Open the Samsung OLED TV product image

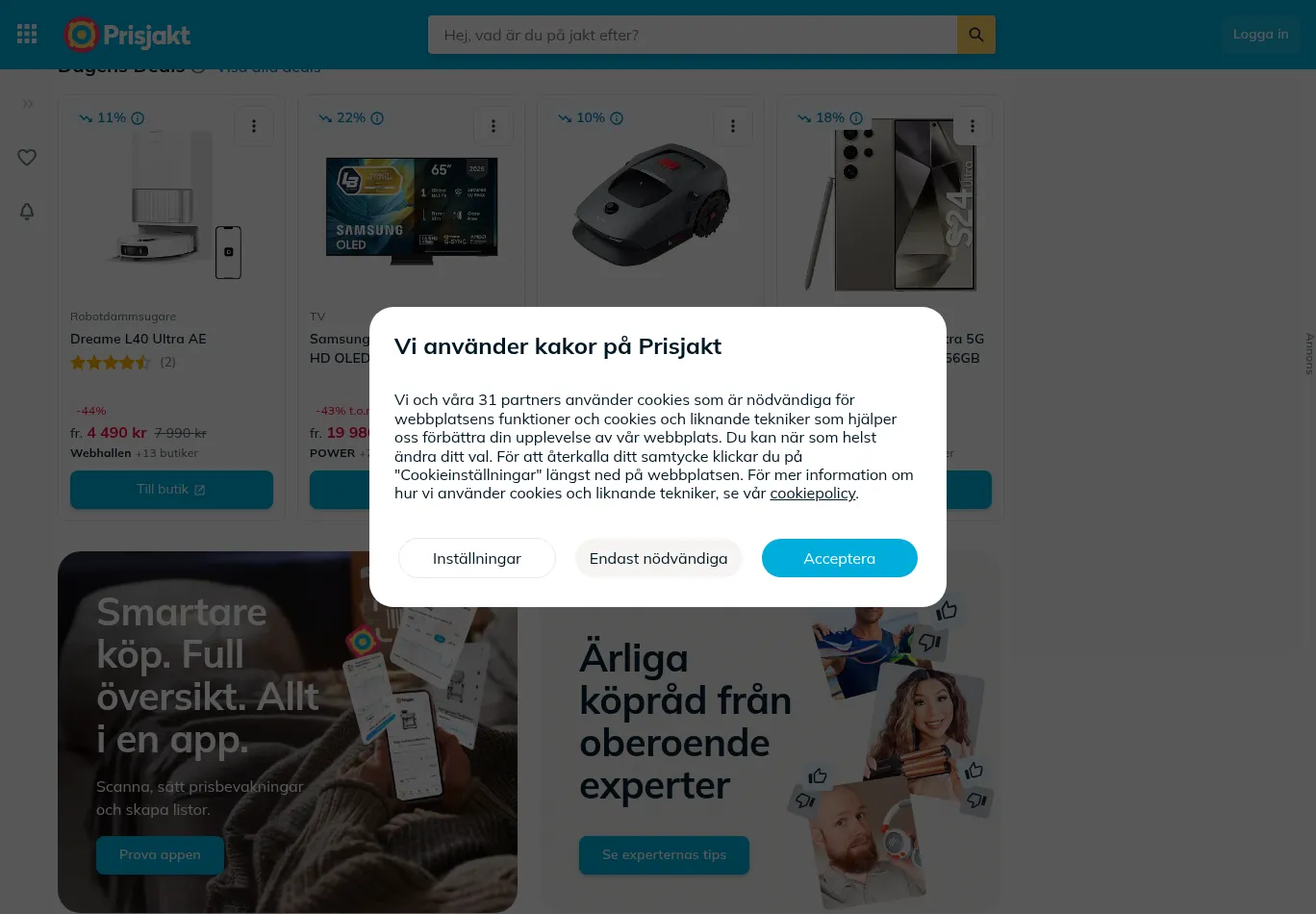coord(412,210)
